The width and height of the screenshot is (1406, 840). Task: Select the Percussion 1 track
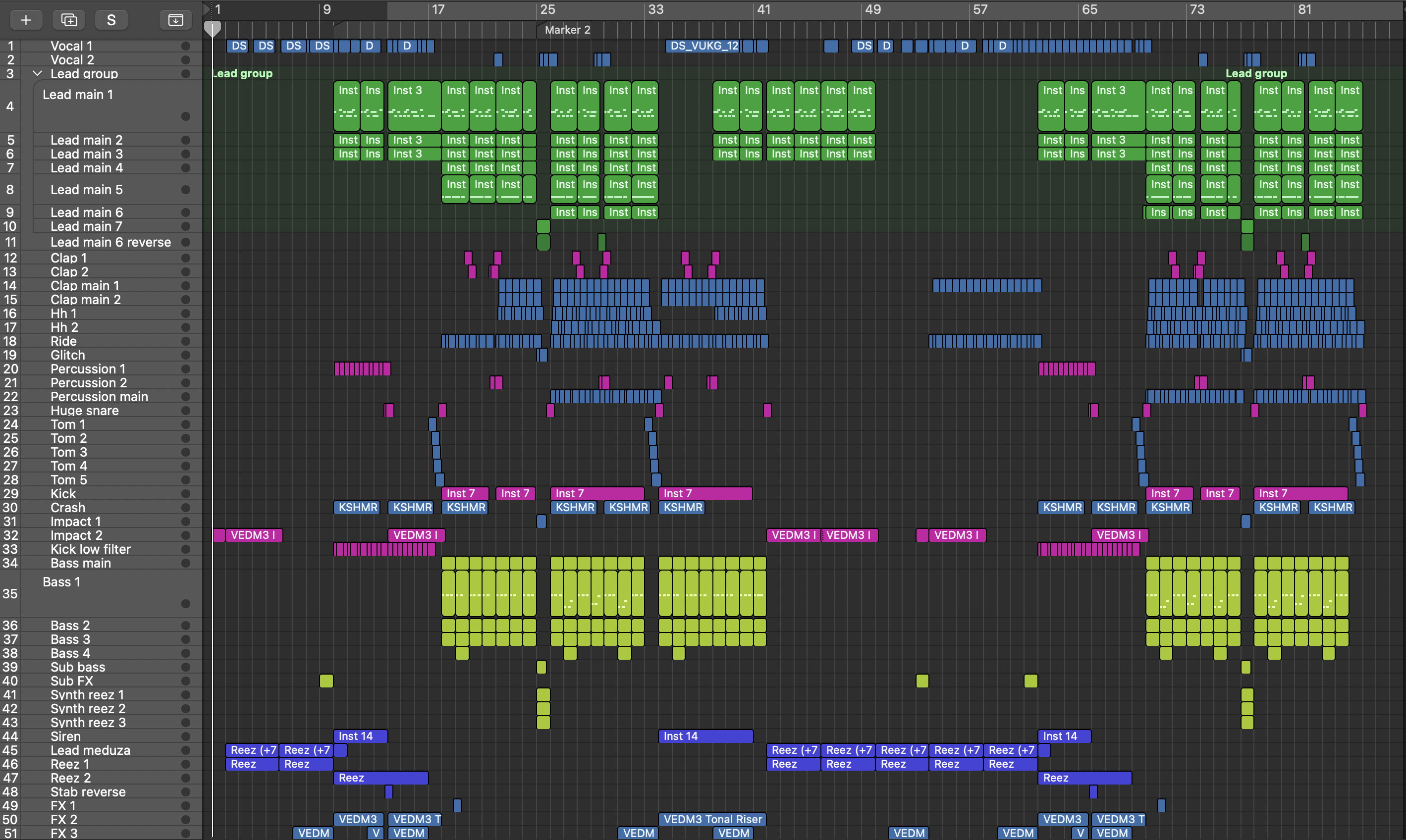(x=88, y=369)
